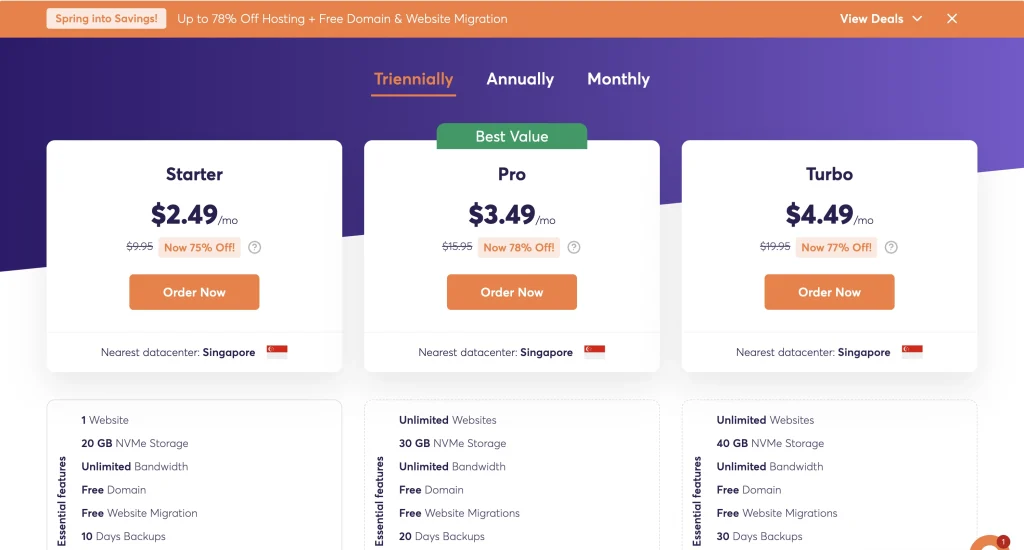Click Singapore flag in Starter plan card
The width and height of the screenshot is (1024, 550).
[x=277, y=351]
